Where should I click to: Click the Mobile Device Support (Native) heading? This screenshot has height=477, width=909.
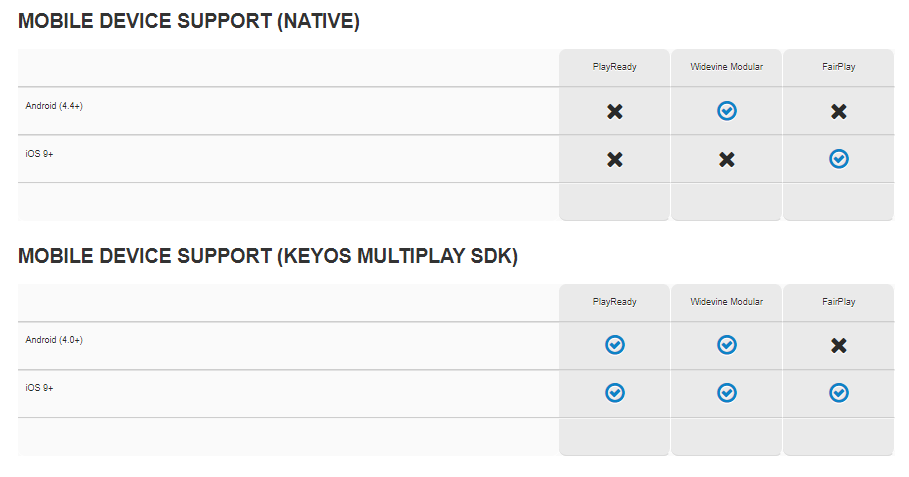click(x=189, y=21)
